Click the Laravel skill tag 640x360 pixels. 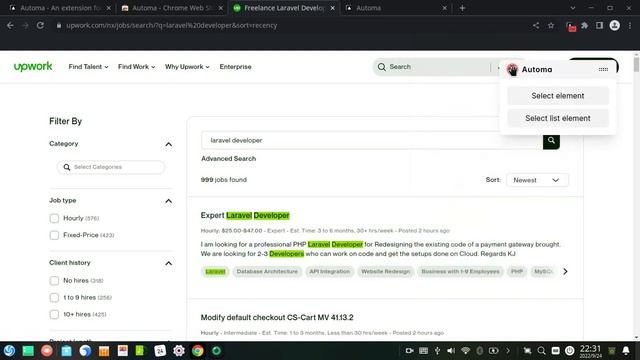215,271
